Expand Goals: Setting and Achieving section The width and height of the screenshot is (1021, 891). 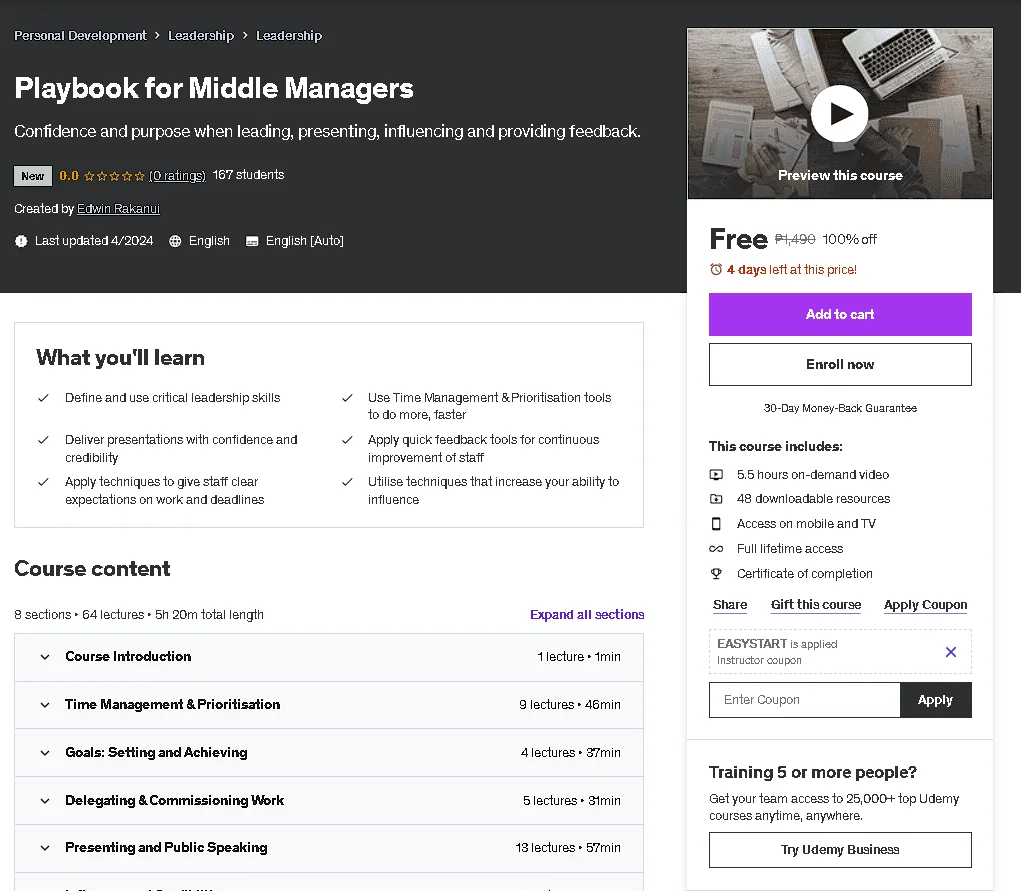(x=329, y=752)
